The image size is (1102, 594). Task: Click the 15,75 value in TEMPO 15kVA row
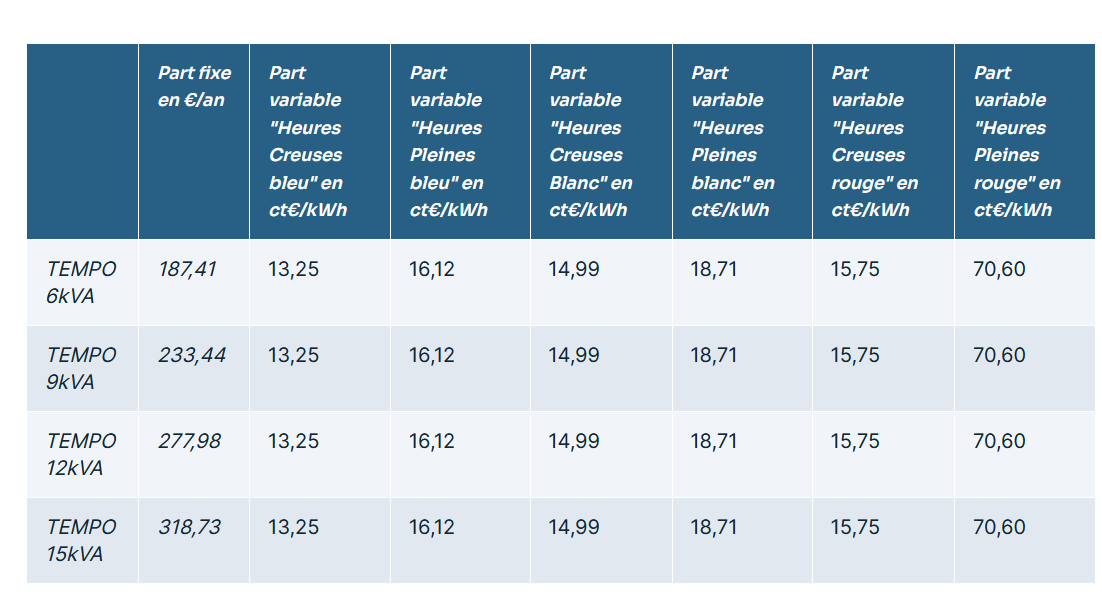point(856,527)
